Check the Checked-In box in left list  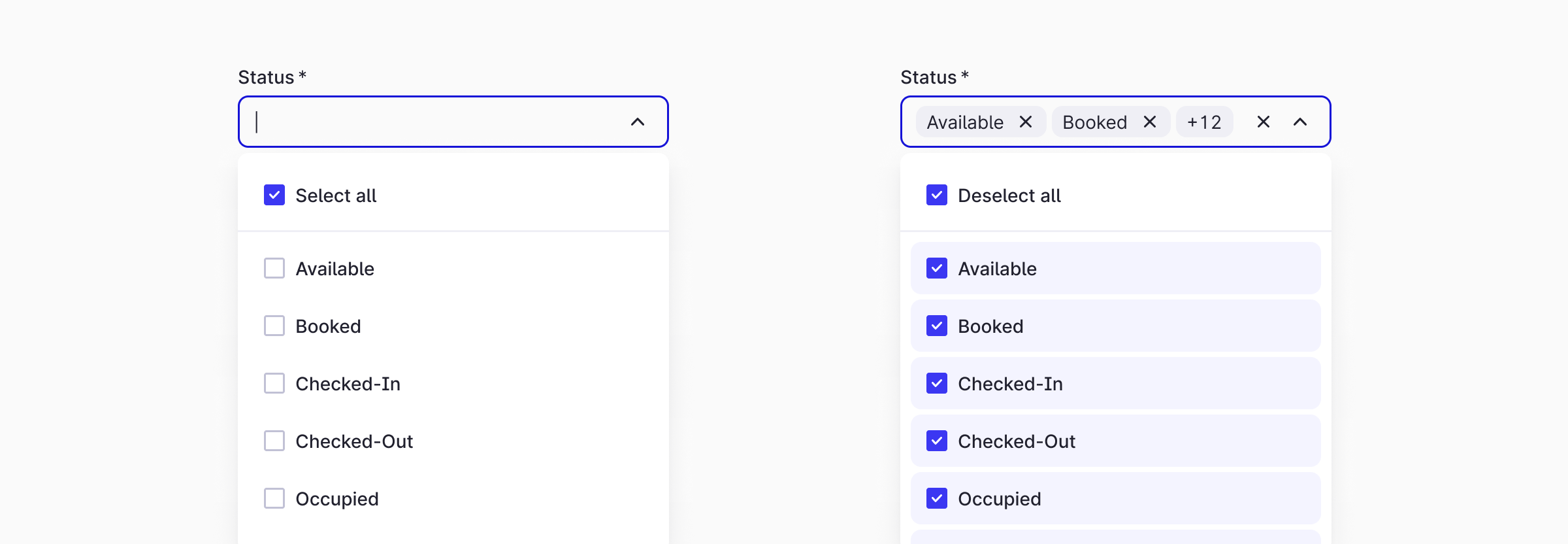pyautogui.click(x=274, y=383)
